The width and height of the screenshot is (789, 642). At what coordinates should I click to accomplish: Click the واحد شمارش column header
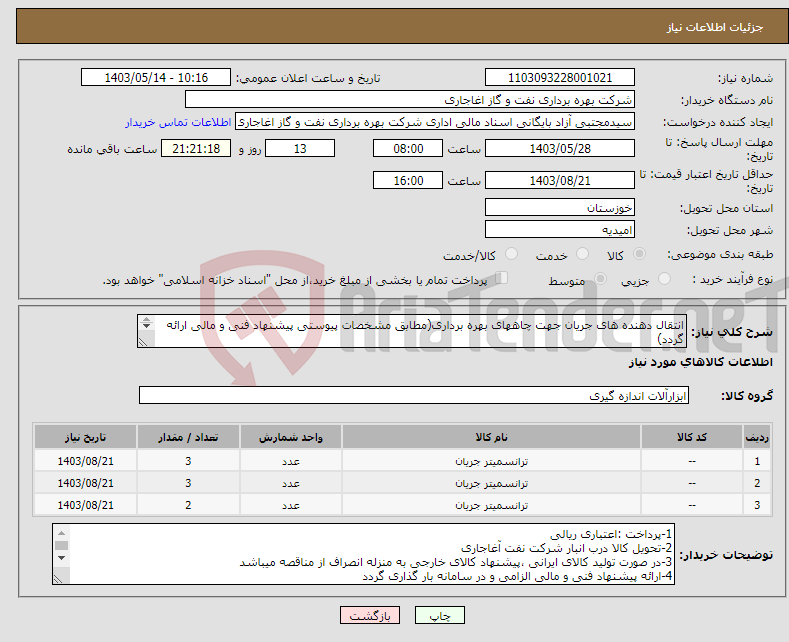pyautogui.click(x=291, y=437)
